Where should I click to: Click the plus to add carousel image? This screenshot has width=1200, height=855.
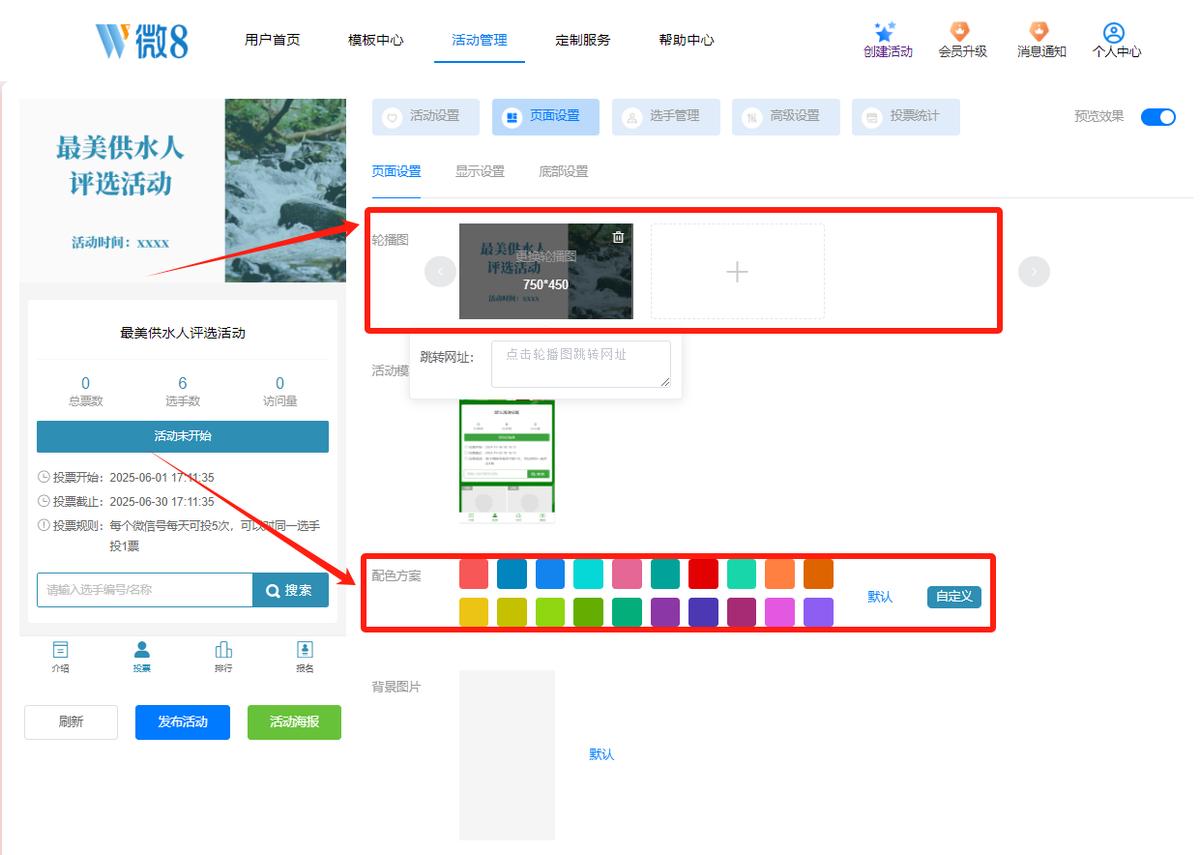point(737,271)
